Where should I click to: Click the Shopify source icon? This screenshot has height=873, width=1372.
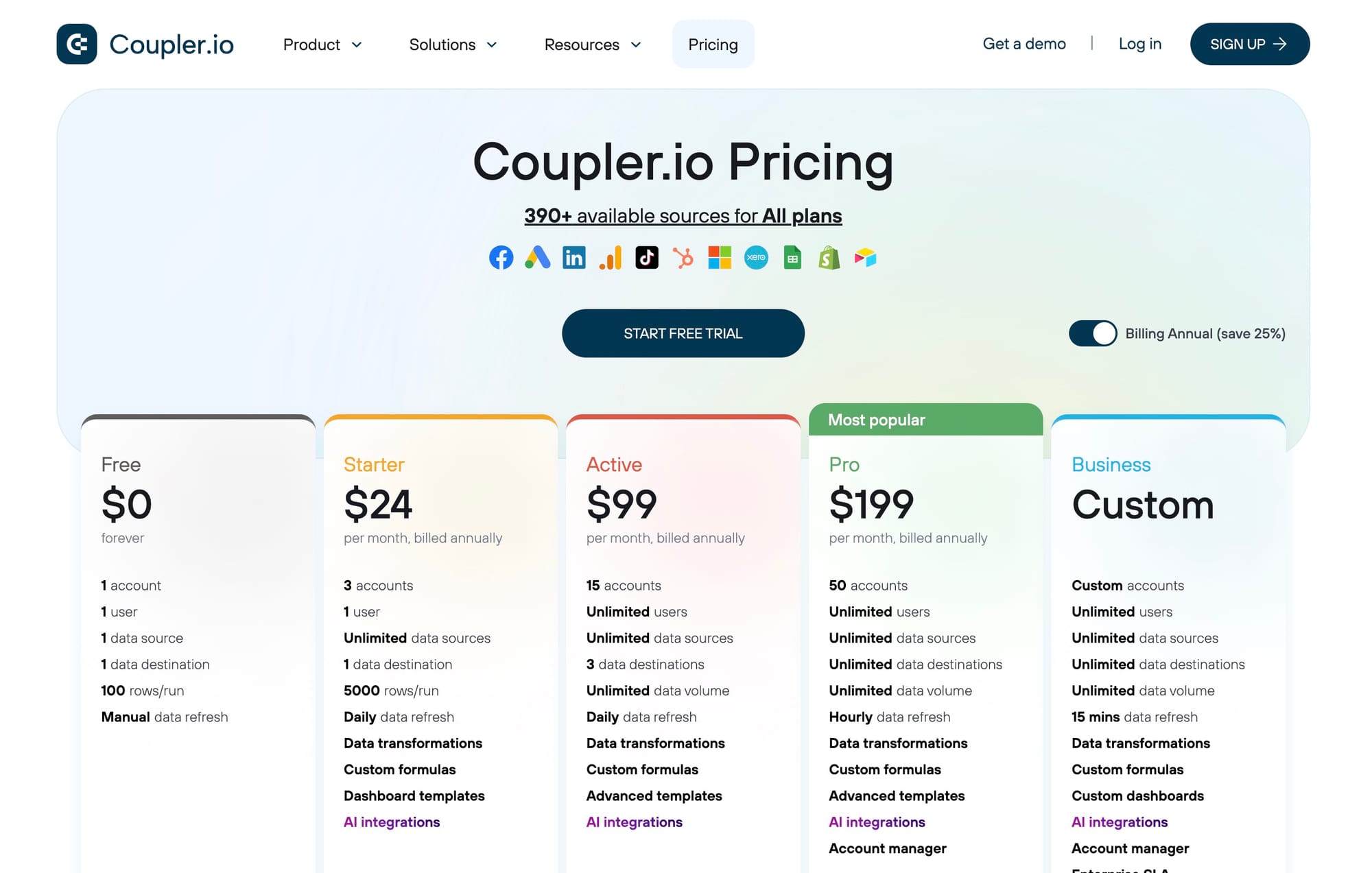pos(829,258)
